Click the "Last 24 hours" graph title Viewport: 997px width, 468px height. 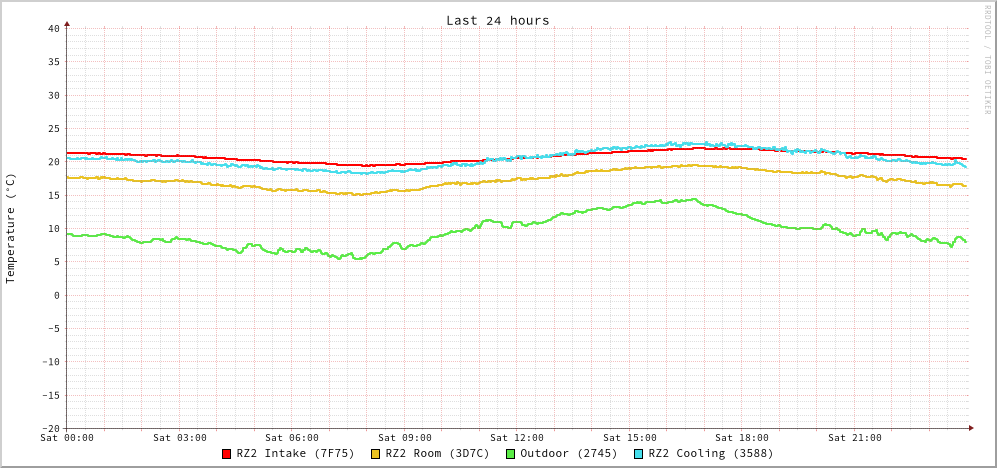497,20
